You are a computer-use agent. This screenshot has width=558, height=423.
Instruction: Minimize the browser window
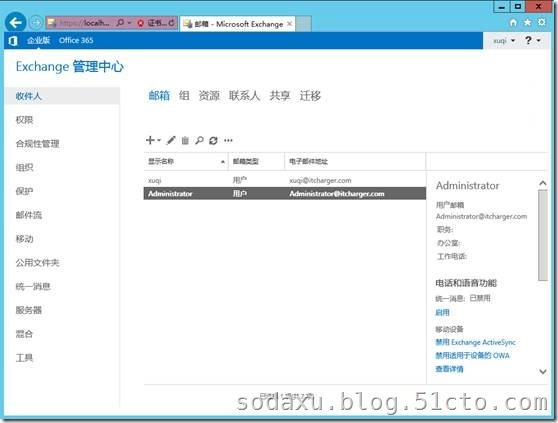(x=502, y=7)
